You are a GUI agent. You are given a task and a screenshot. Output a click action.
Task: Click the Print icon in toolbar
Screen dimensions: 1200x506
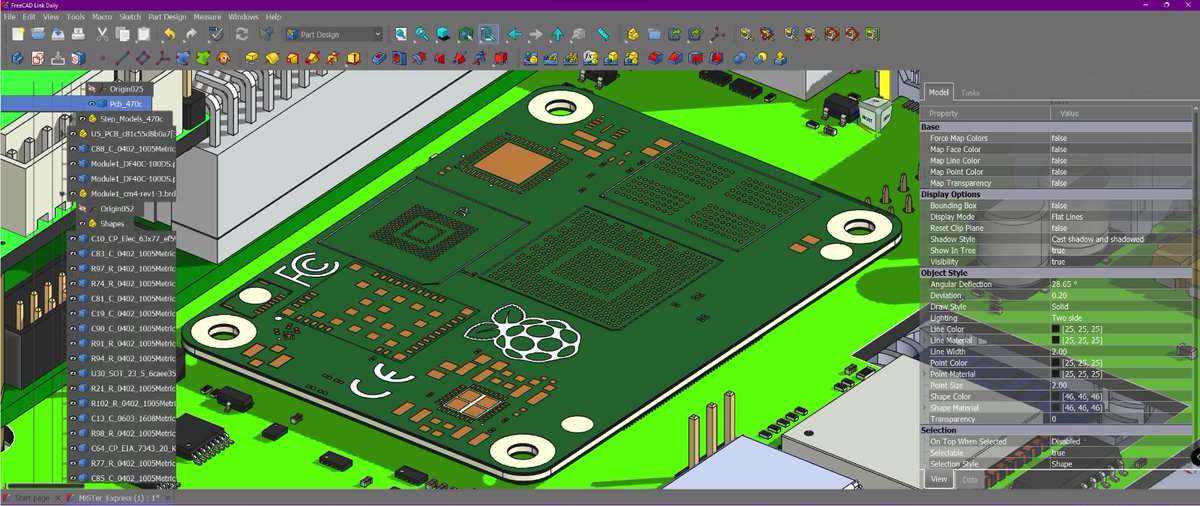pos(79,34)
